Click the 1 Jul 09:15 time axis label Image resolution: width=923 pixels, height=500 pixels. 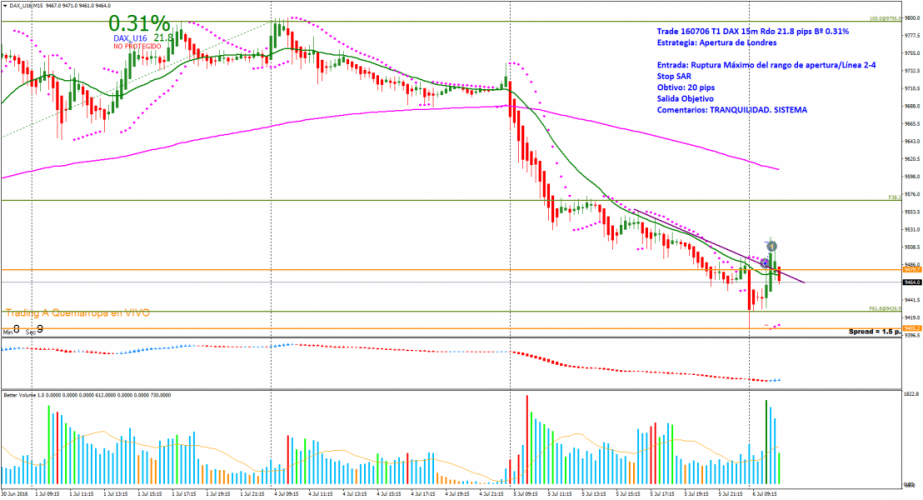click(x=47, y=493)
